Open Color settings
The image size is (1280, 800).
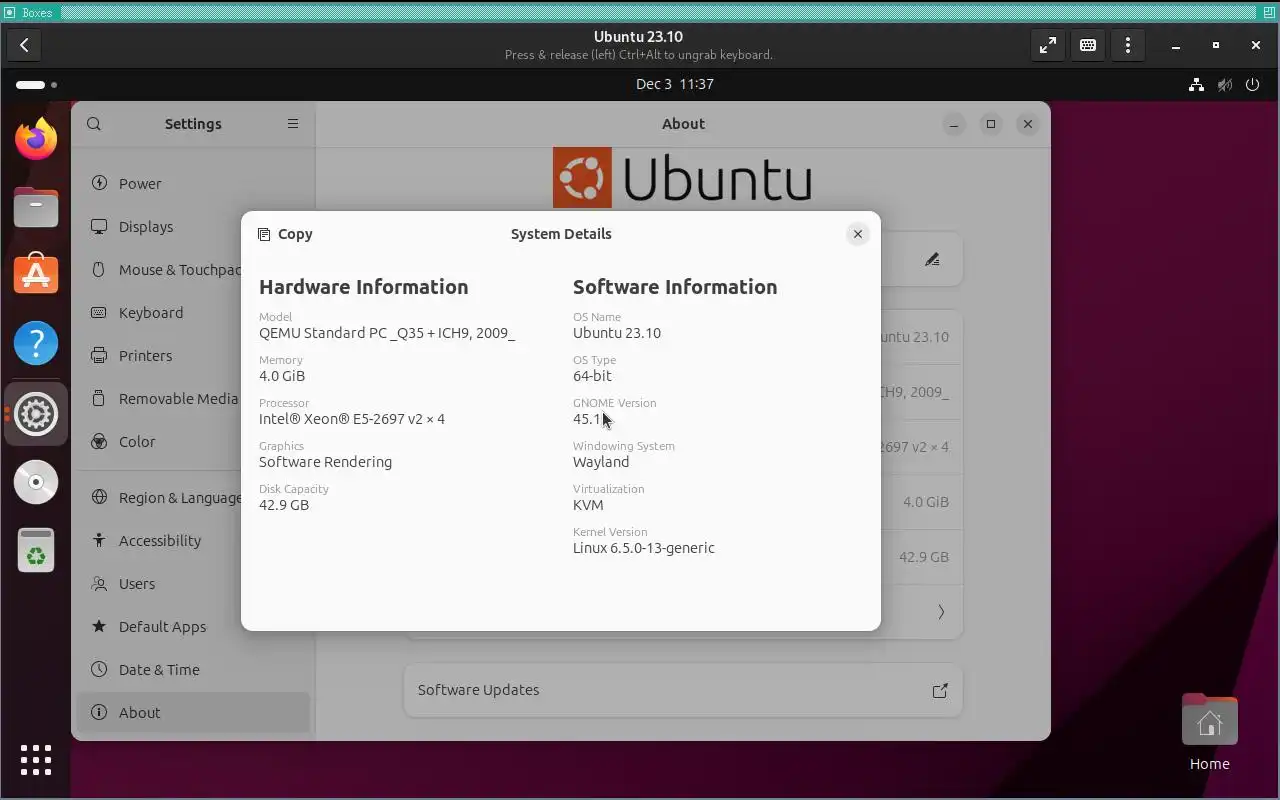click(x=193, y=442)
